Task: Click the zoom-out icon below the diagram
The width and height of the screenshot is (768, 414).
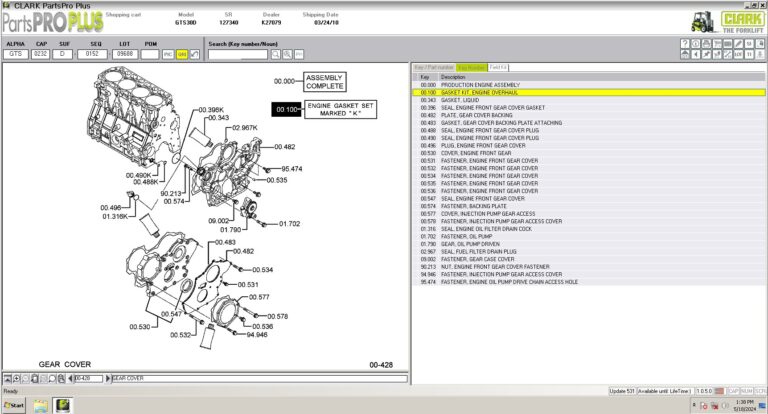Action: pyautogui.click(x=25, y=378)
